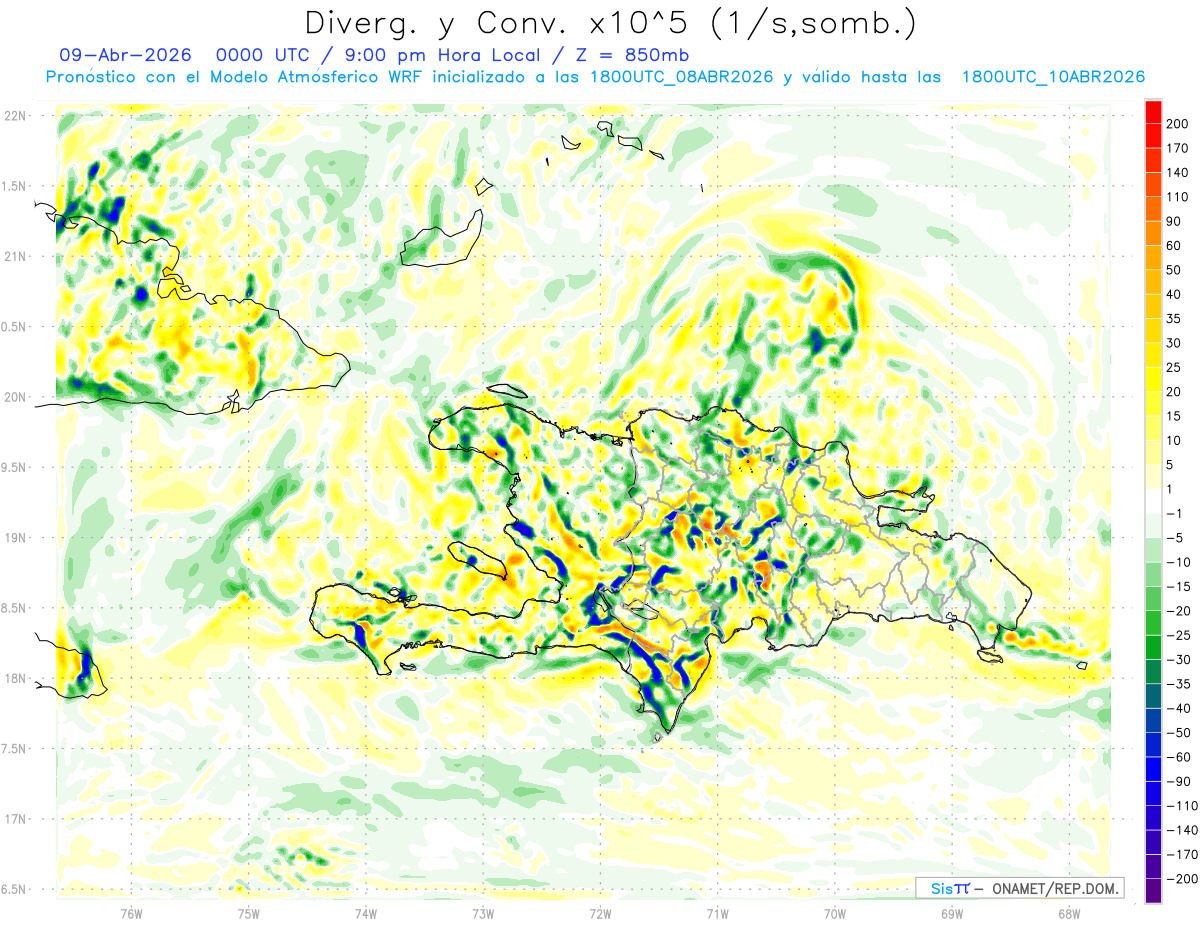
Task: Click the ONAMET/REP.DOM. credit label
Action: tap(1056, 888)
